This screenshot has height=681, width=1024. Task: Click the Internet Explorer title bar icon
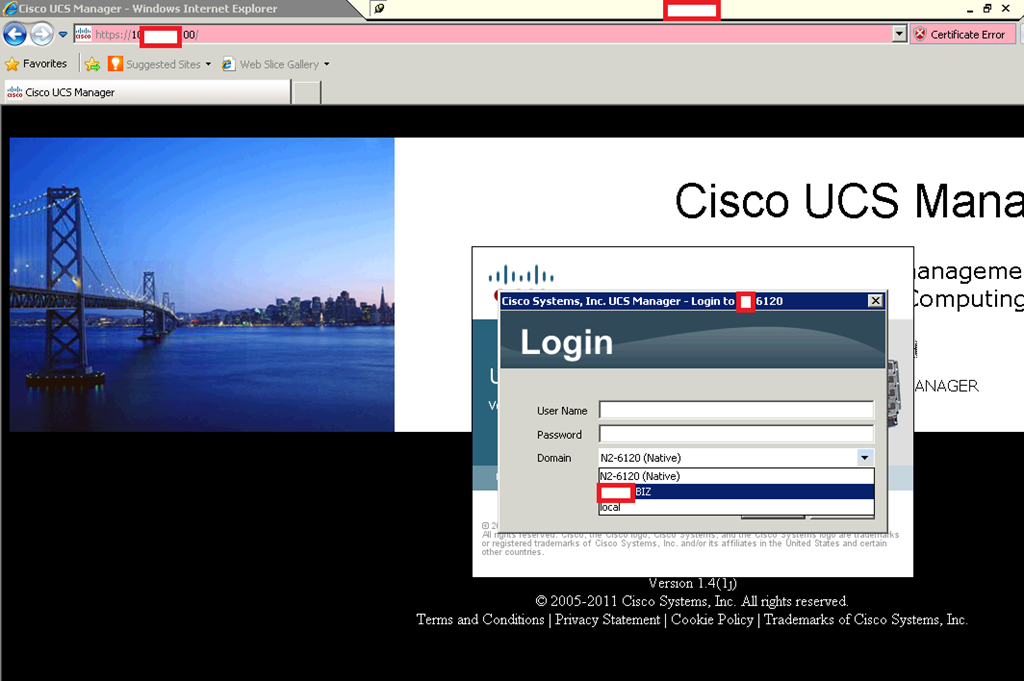tap(9, 8)
